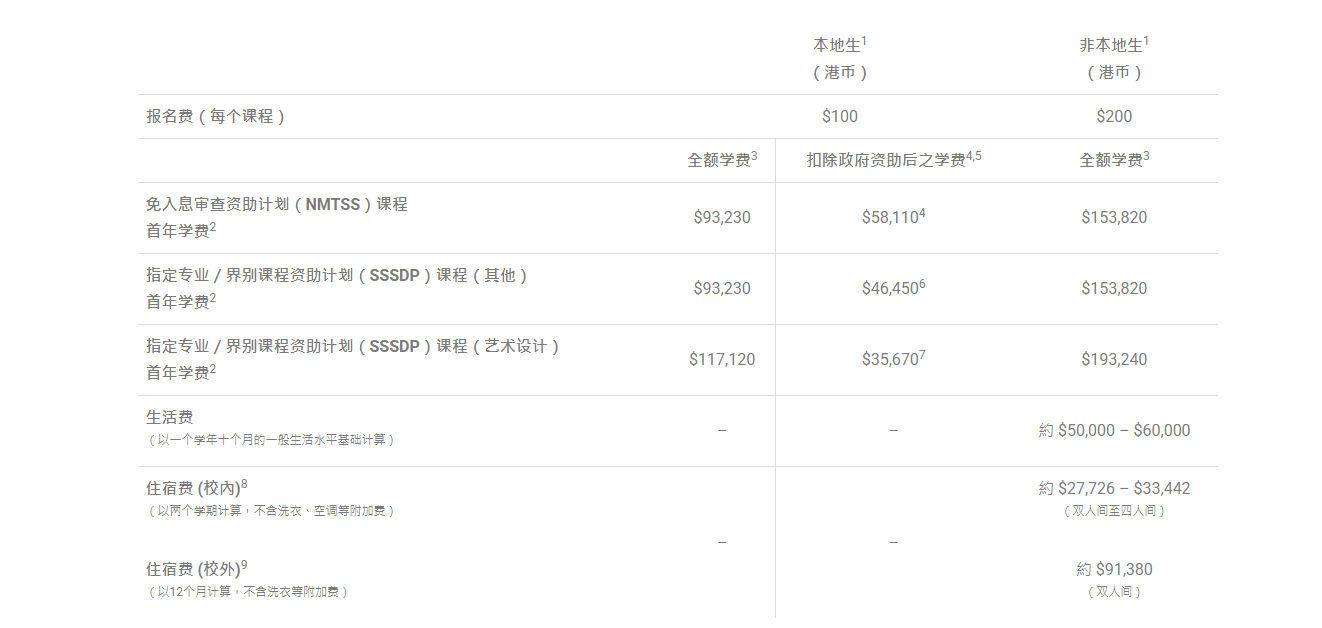Click the 生活费 row label
The width and height of the screenshot is (1322, 628).
click(170, 417)
